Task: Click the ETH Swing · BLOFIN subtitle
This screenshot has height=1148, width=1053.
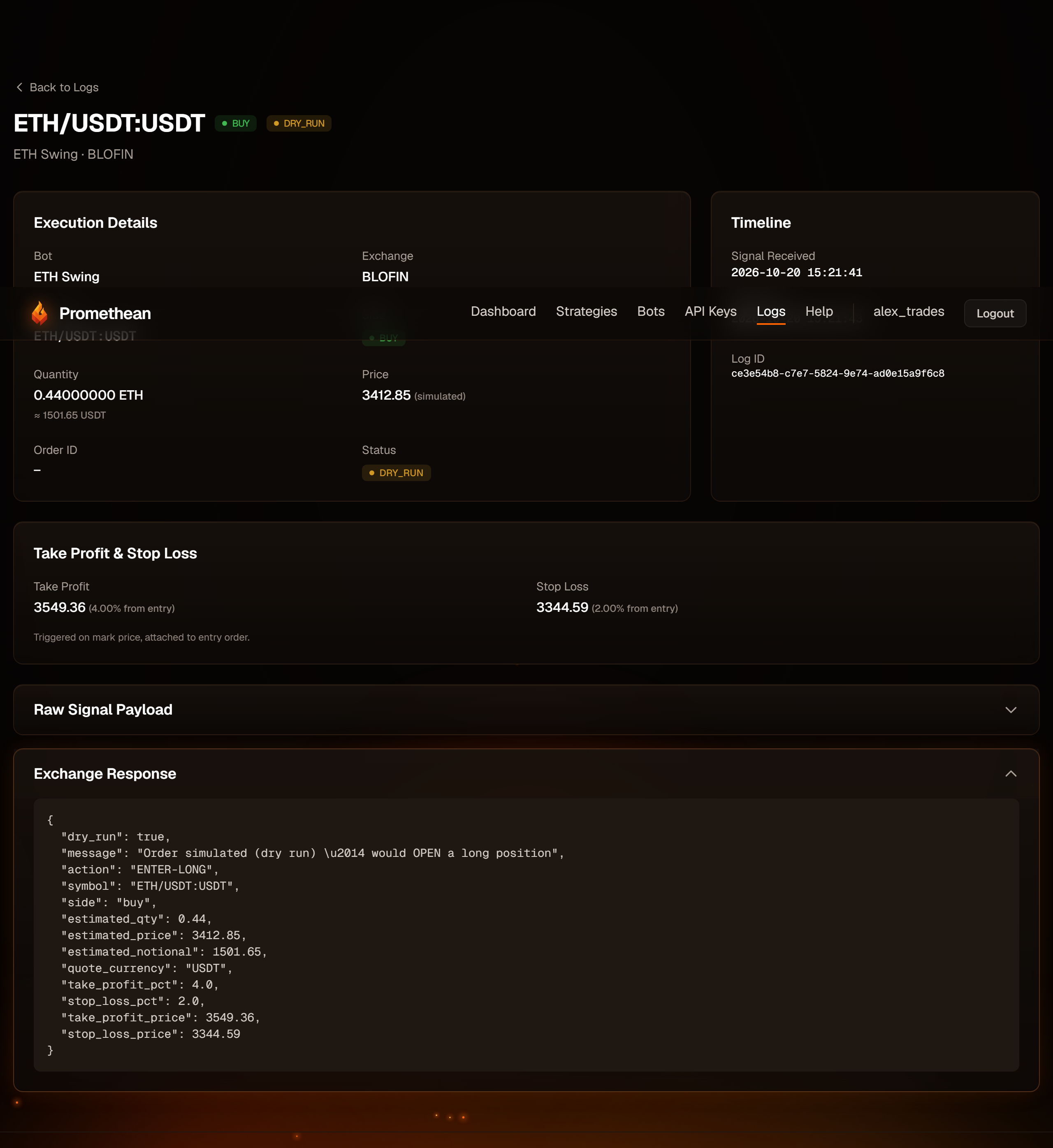Action: coord(74,154)
